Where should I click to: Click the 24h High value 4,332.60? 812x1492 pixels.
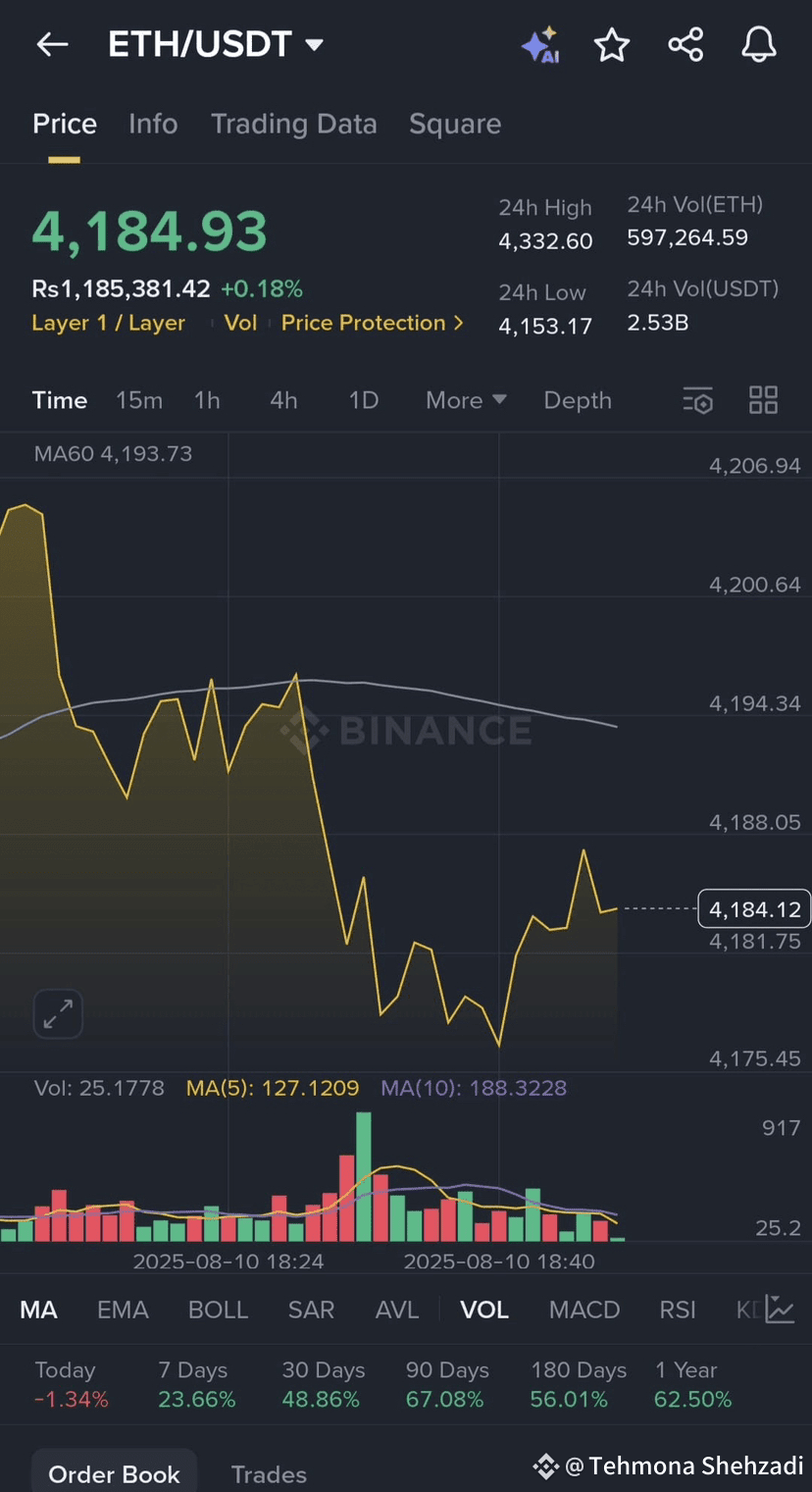coord(545,241)
